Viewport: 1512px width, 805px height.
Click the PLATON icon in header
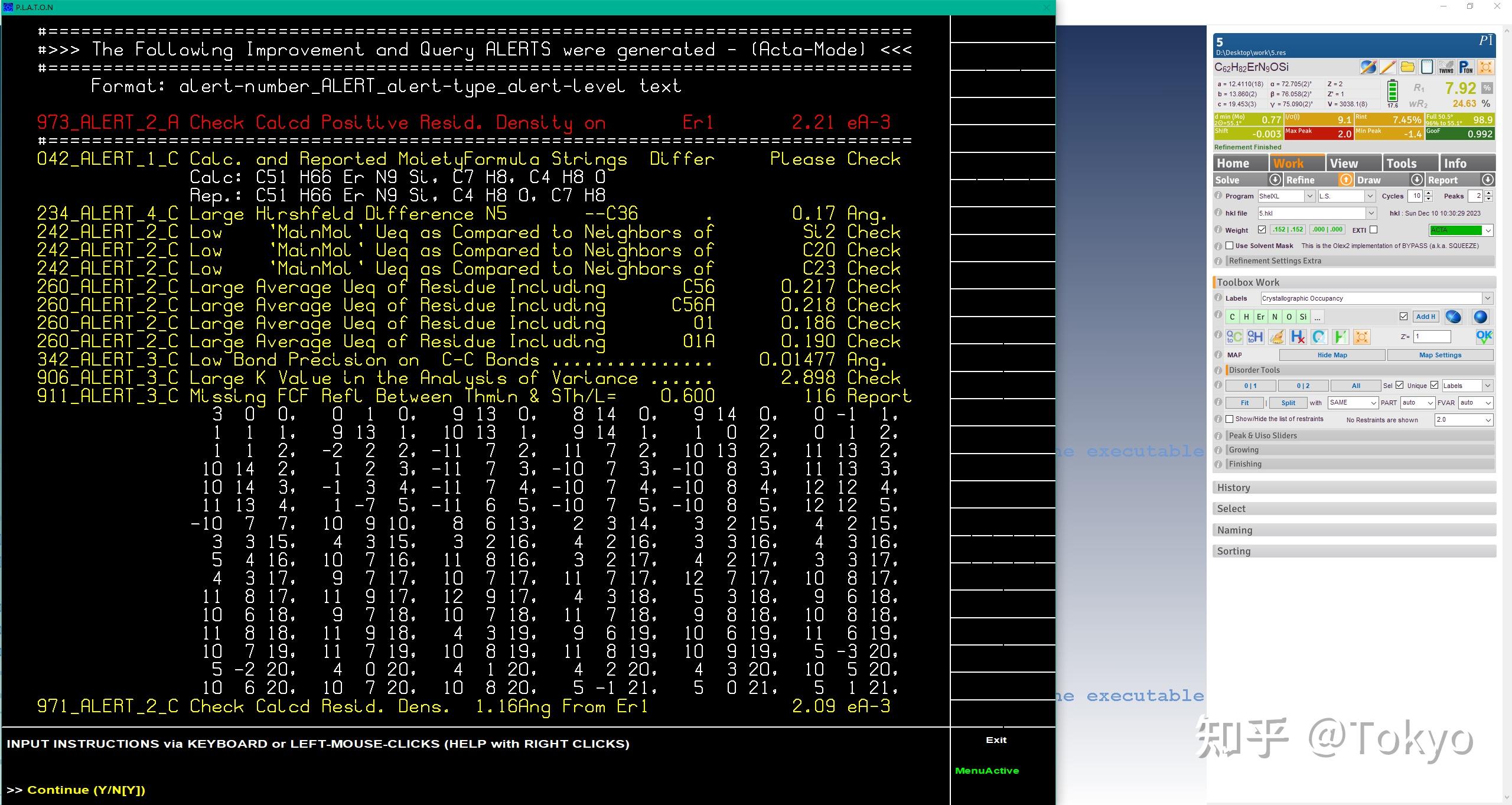(x=1466, y=67)
